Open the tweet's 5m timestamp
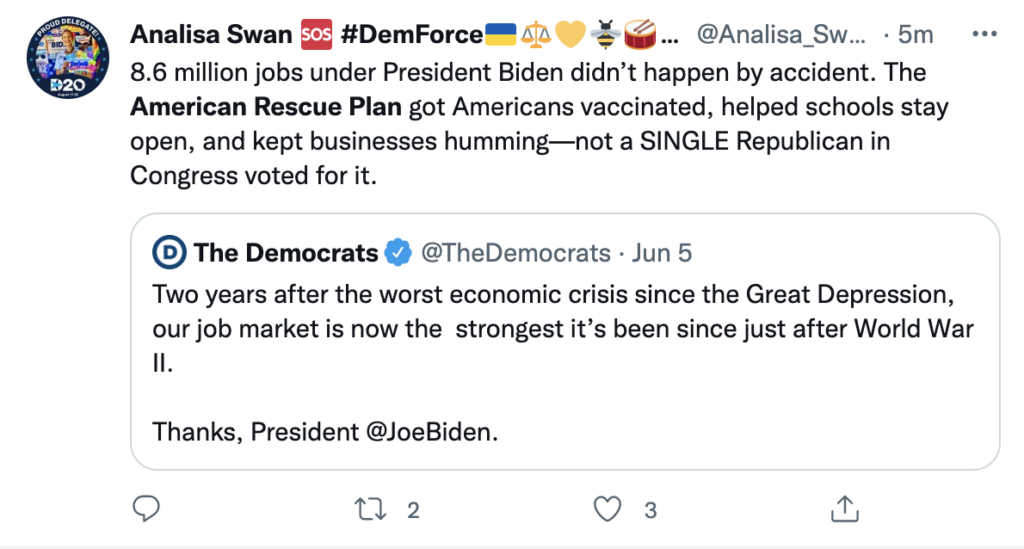This screenshot has height=549, width=1024. tap(915, 34)
